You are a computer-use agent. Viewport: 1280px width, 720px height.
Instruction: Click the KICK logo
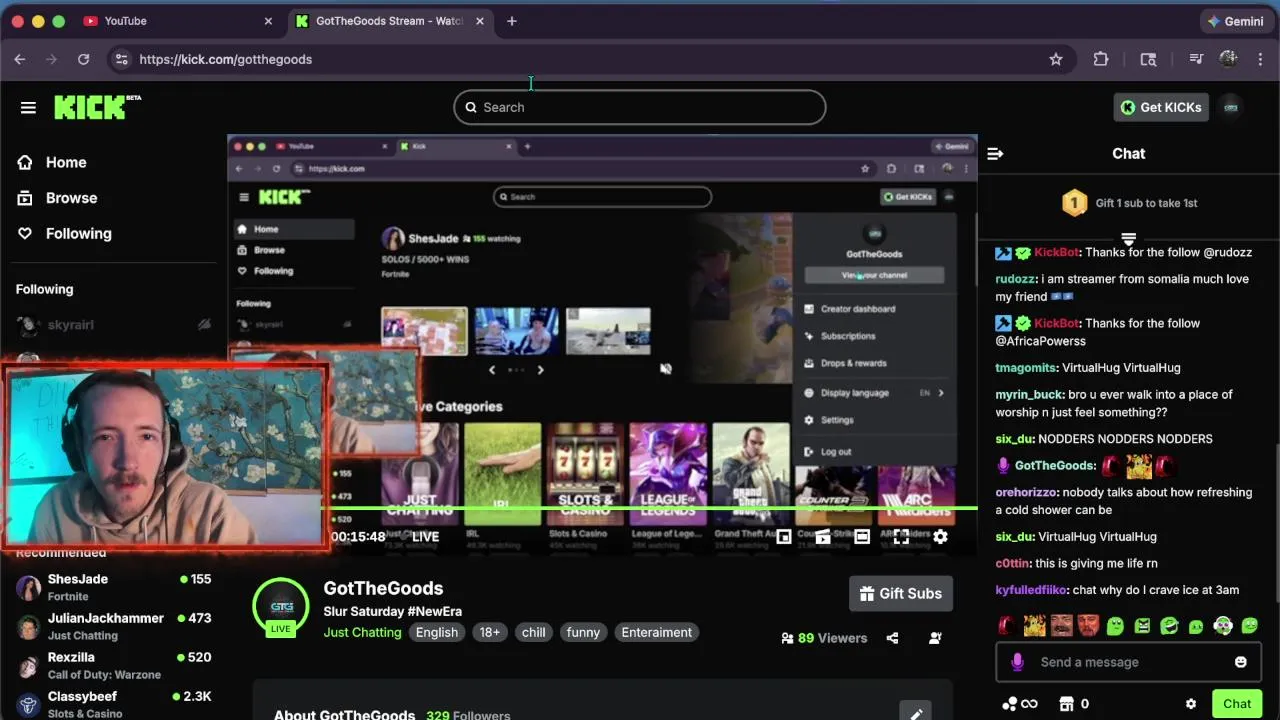point(97,107)
